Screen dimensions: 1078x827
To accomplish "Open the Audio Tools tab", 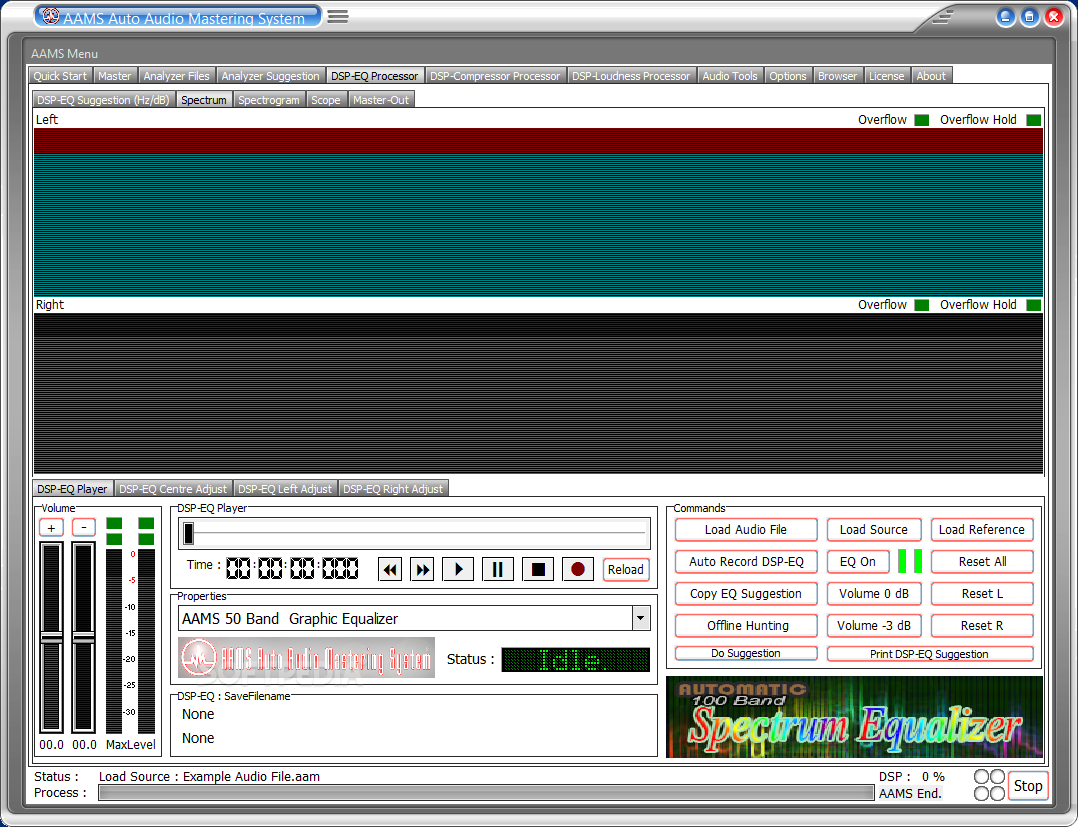I will point(730,76).
